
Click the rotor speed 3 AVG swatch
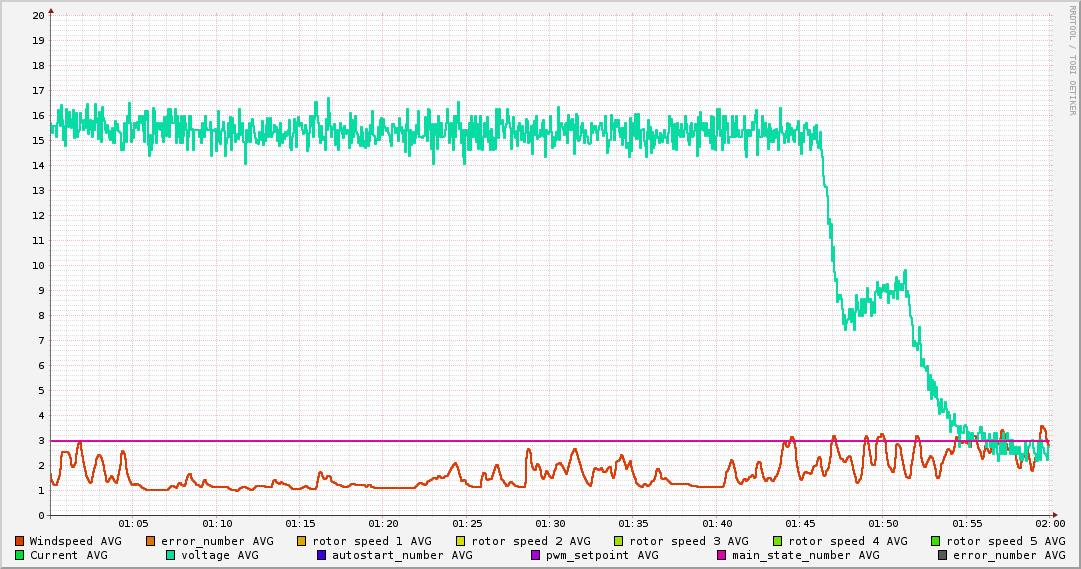click(619, 541)
